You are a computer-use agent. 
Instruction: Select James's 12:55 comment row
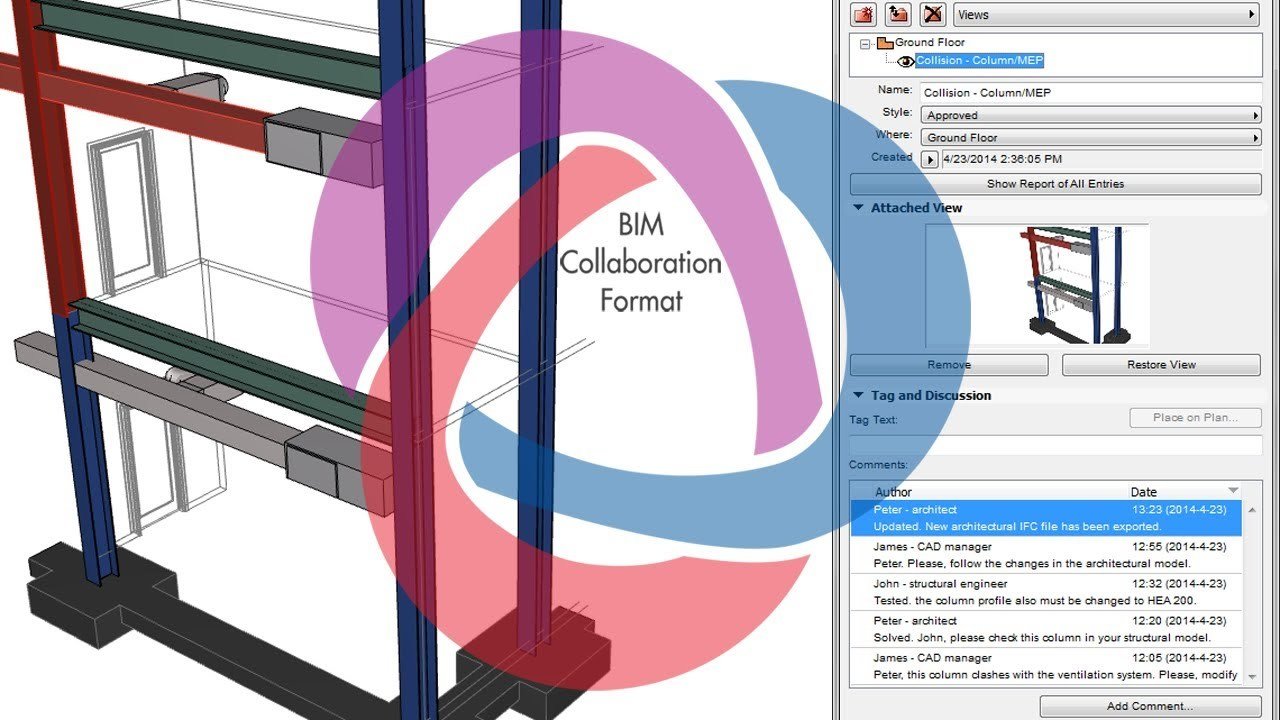1046,555
